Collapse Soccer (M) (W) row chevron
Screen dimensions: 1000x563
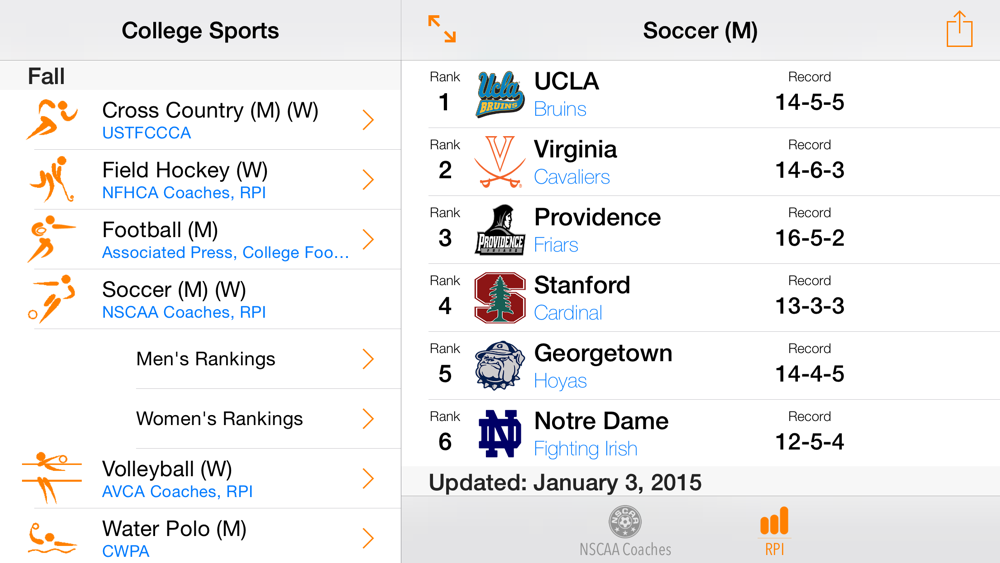point(368,299)
